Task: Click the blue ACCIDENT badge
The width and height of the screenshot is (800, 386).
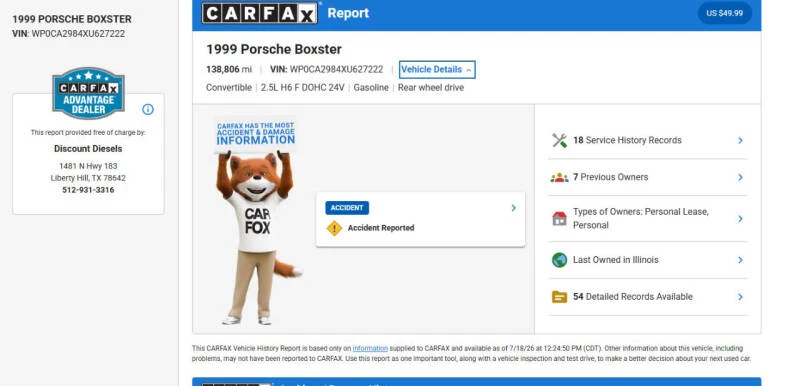Action: (x=347, y=208)
